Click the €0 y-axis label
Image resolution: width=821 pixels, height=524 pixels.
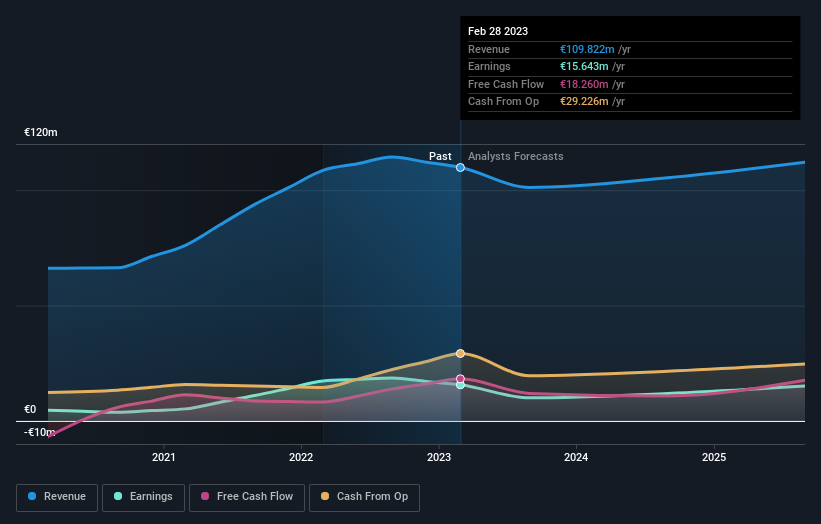30,409
